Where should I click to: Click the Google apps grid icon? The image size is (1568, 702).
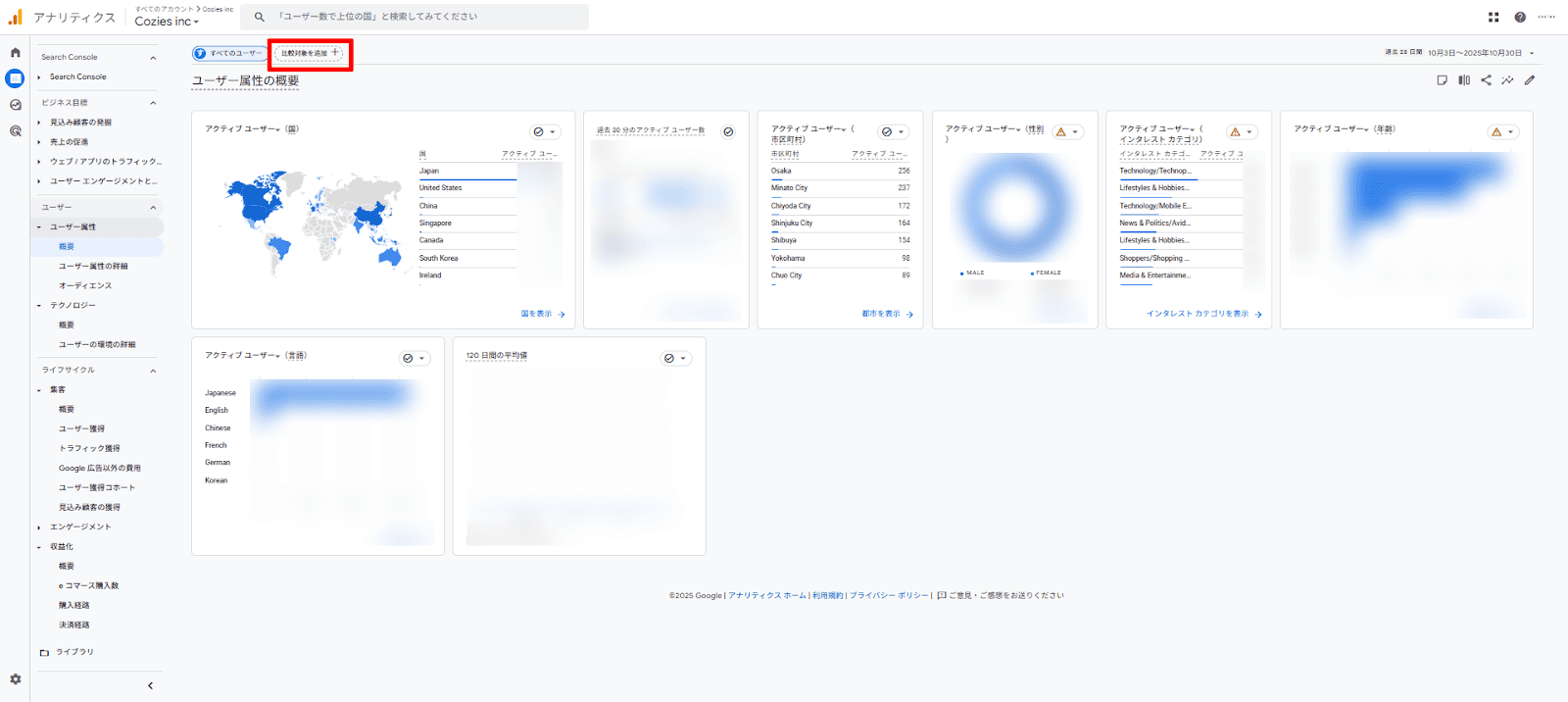point(1494,17)
